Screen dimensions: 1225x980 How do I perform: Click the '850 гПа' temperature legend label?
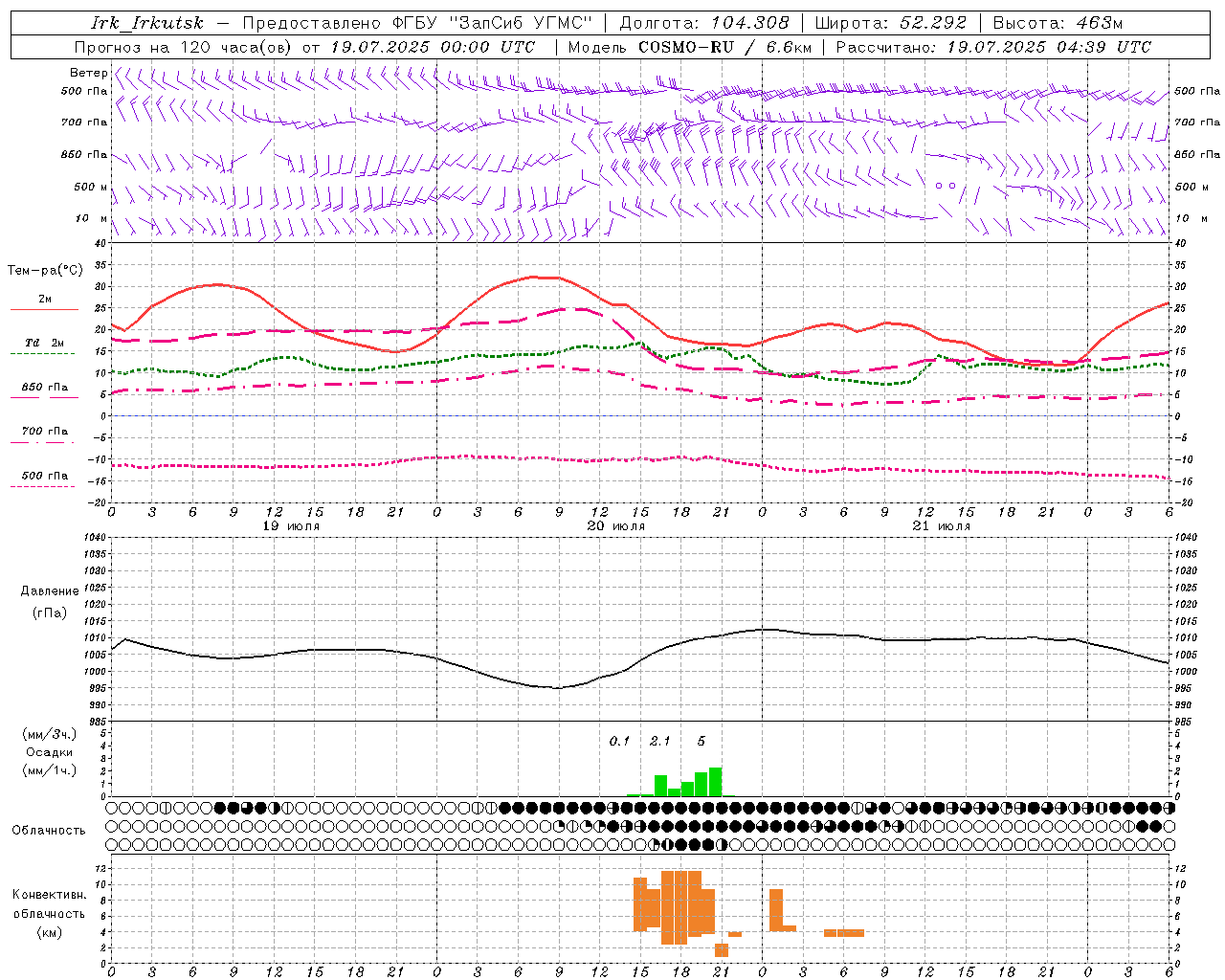click(45, 388)
